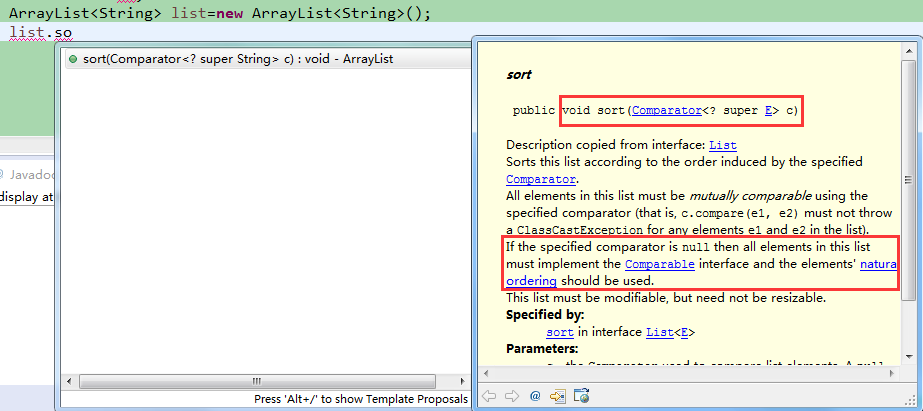Viewport: 923px width, 411px height.
Task: Click the Javadoc view tab icon
Action: pyautogui.click(x=3, y=173)
